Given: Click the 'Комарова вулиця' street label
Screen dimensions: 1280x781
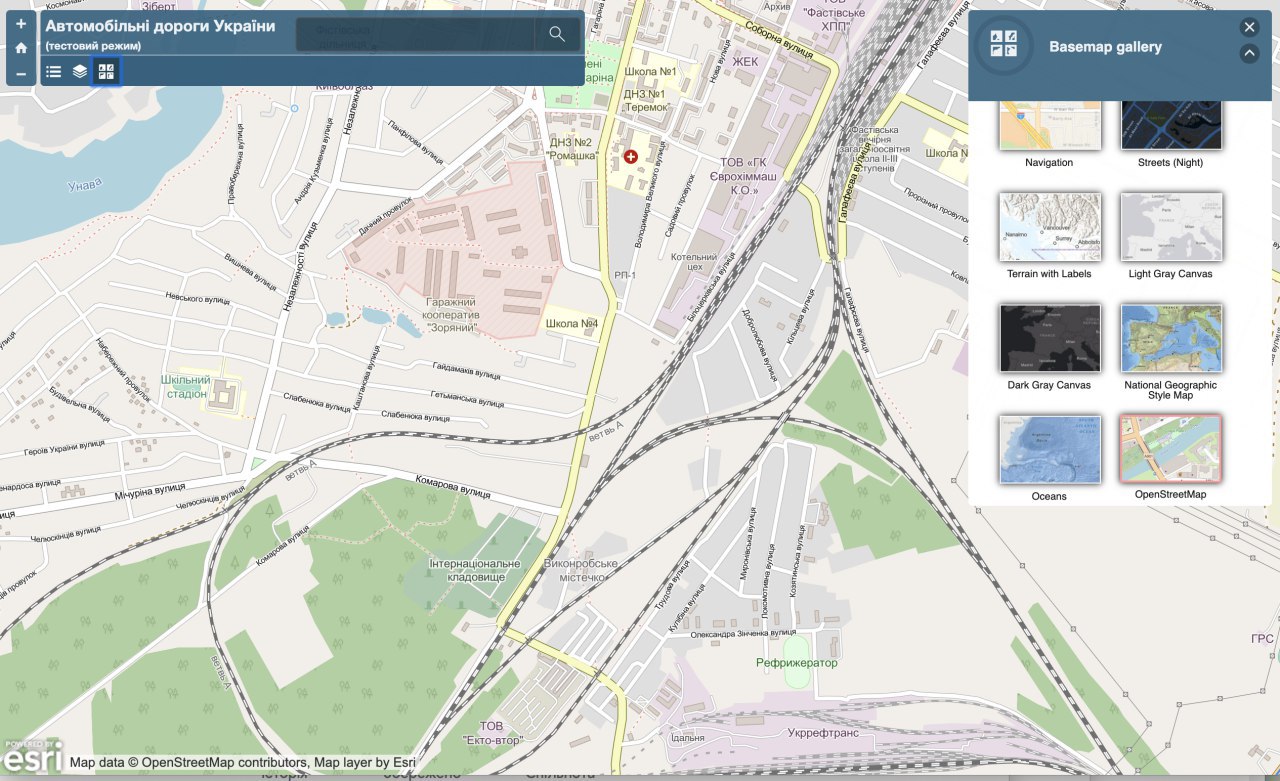Looking at the screenshot, I should tap(452, 486).
